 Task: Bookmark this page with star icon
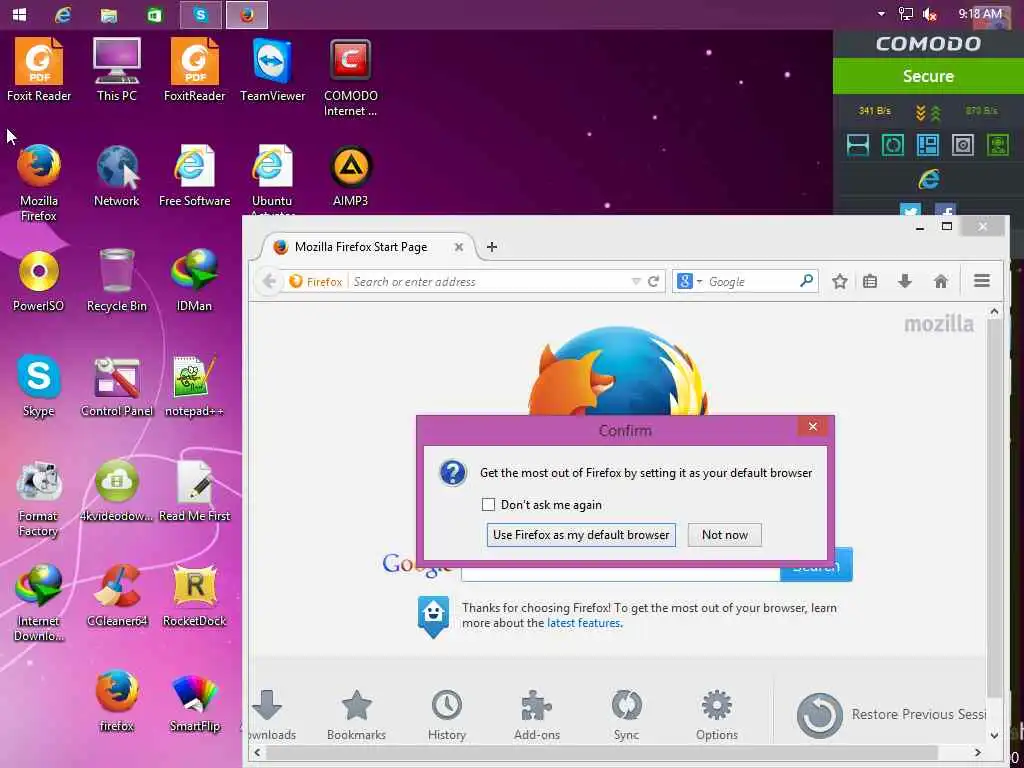(x=840, y=281)
